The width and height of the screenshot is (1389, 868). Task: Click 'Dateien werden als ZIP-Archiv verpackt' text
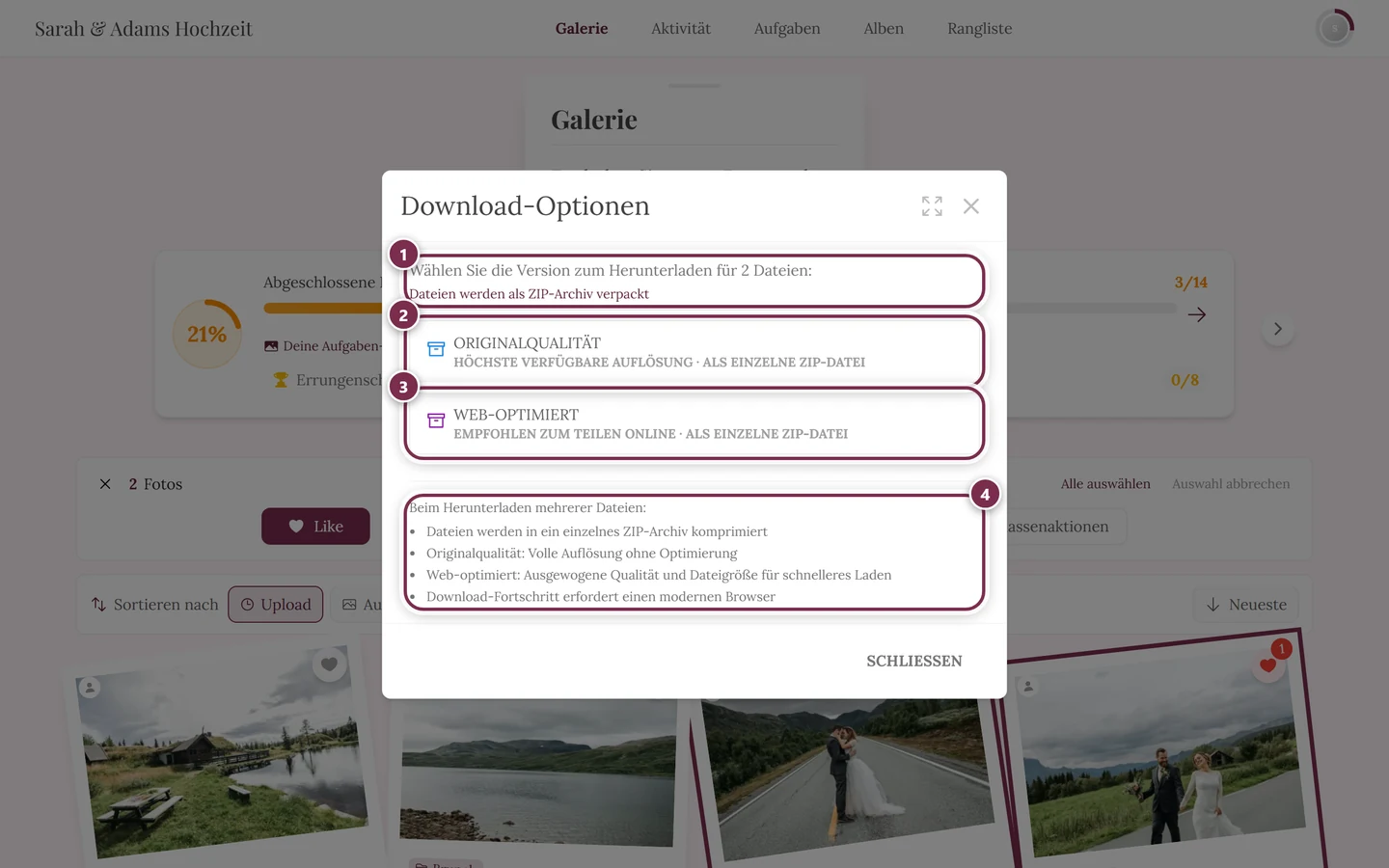point(529,294)
